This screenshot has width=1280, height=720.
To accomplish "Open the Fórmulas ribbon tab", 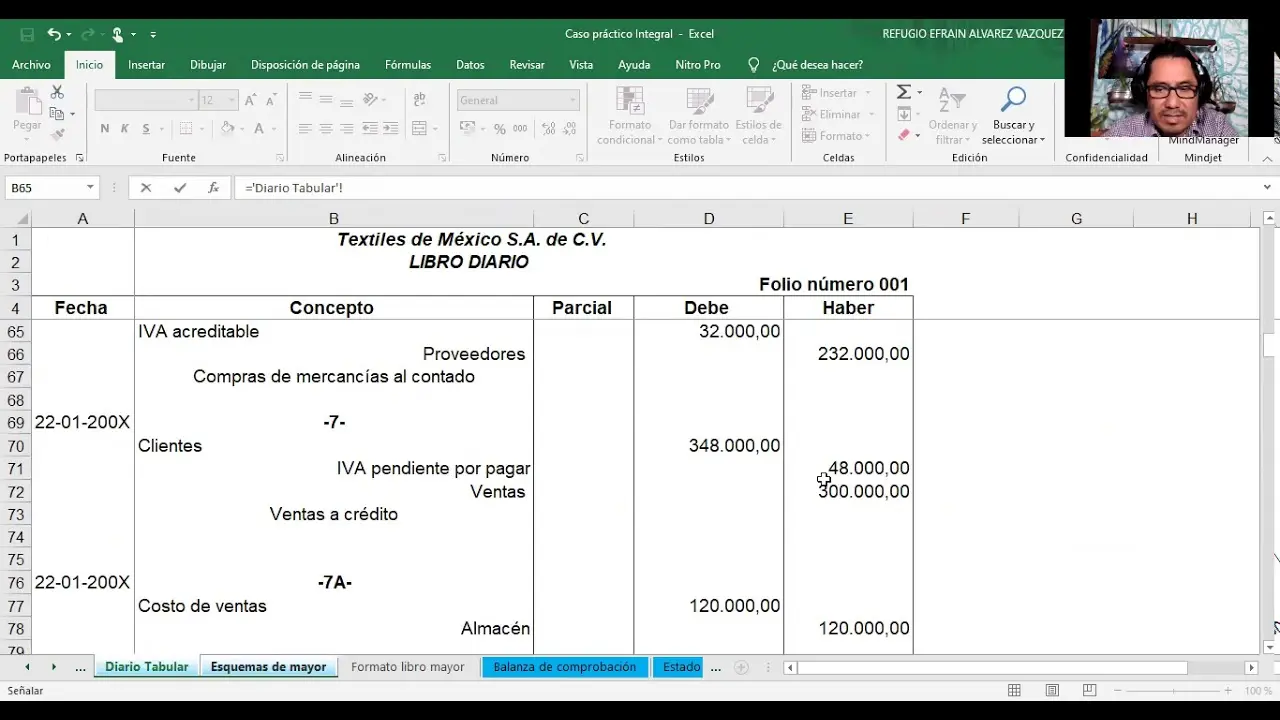I will pos(407,65).
